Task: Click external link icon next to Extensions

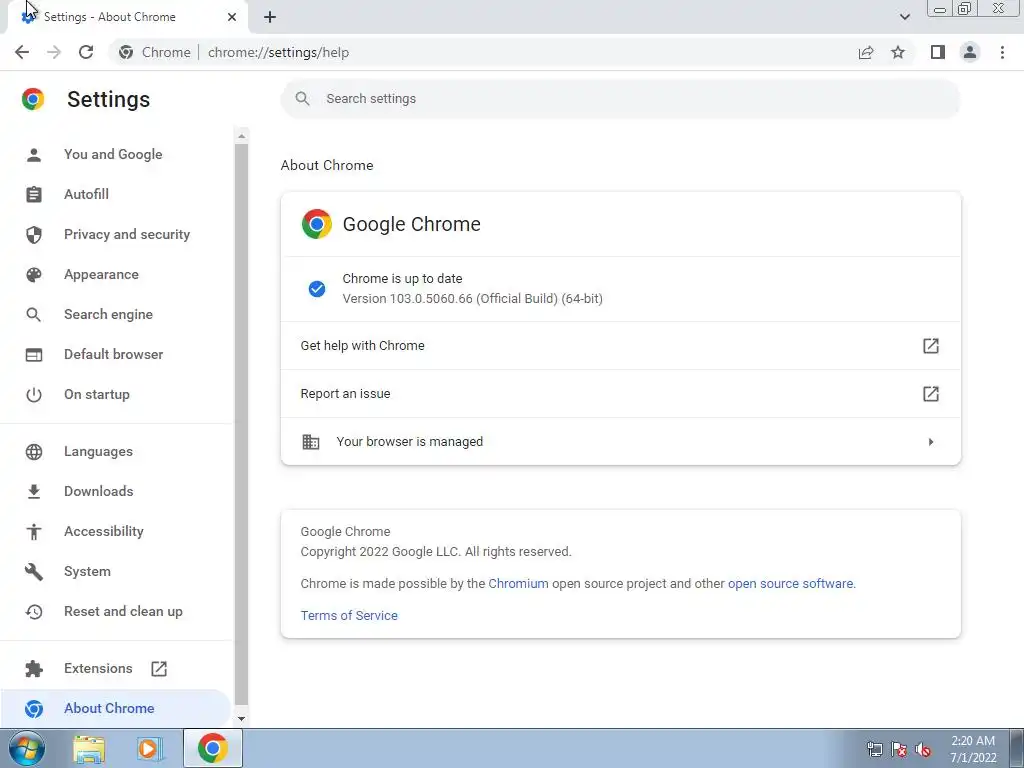Action: click(159, 668)
